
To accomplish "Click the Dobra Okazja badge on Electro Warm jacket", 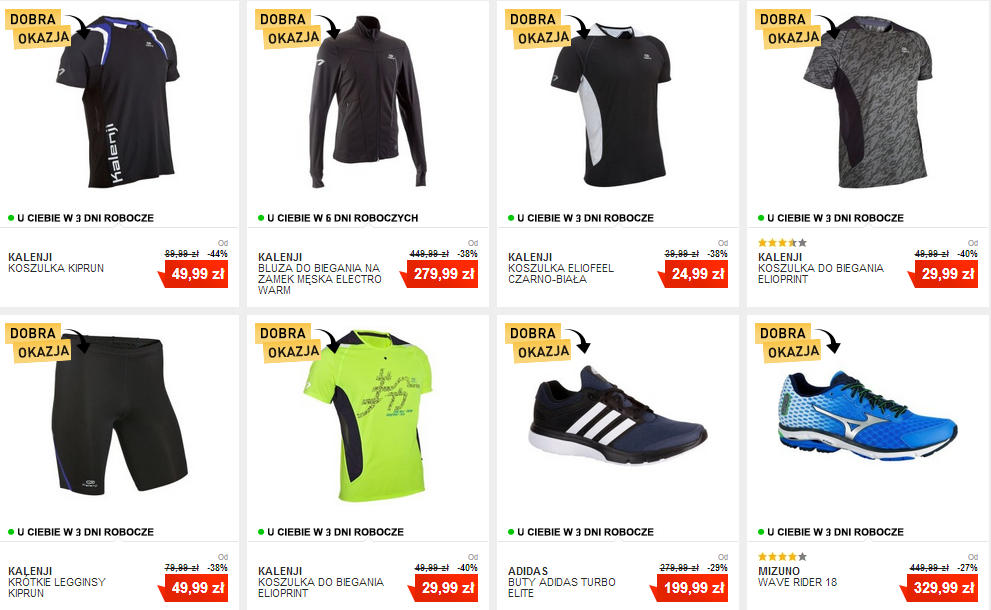I will (x=289, y=28).
